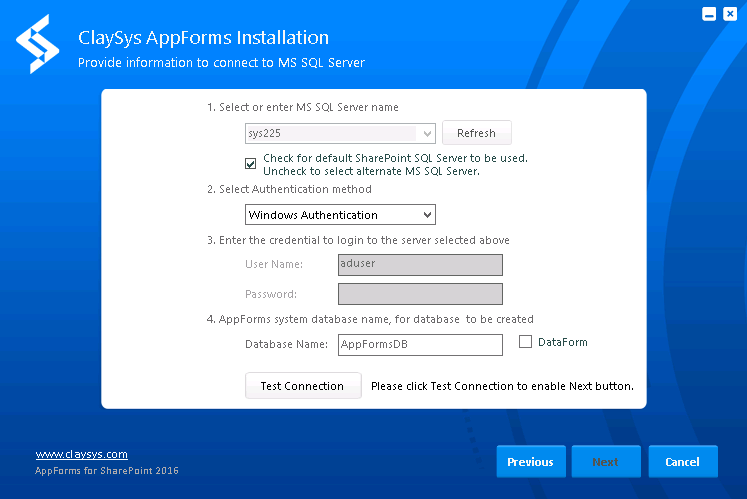Click the 'AppForms for SharePoint 2016' text
Viewport: 747px width, 499px height.
pos(107,471)
